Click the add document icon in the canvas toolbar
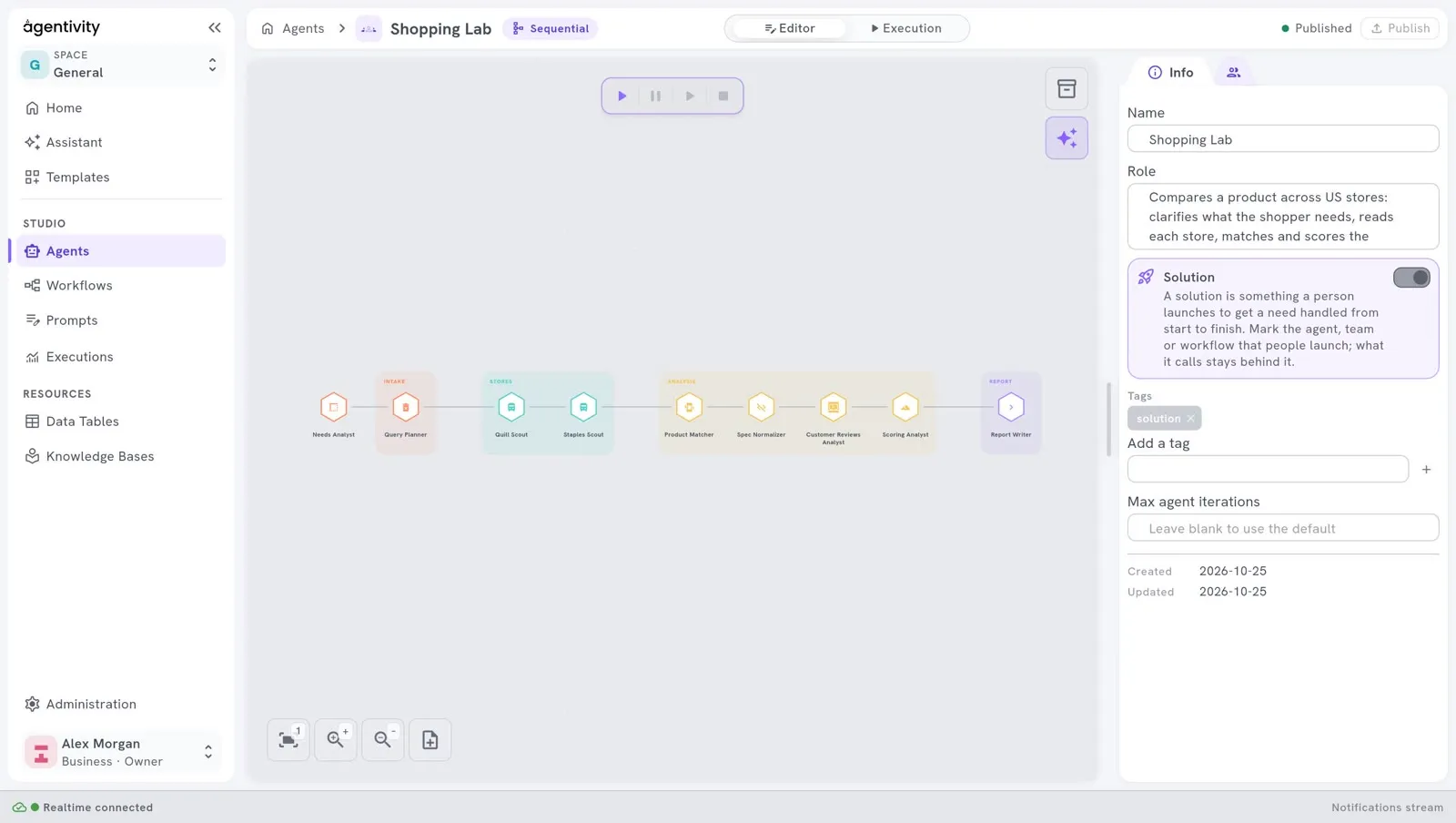 pos(430,740)
